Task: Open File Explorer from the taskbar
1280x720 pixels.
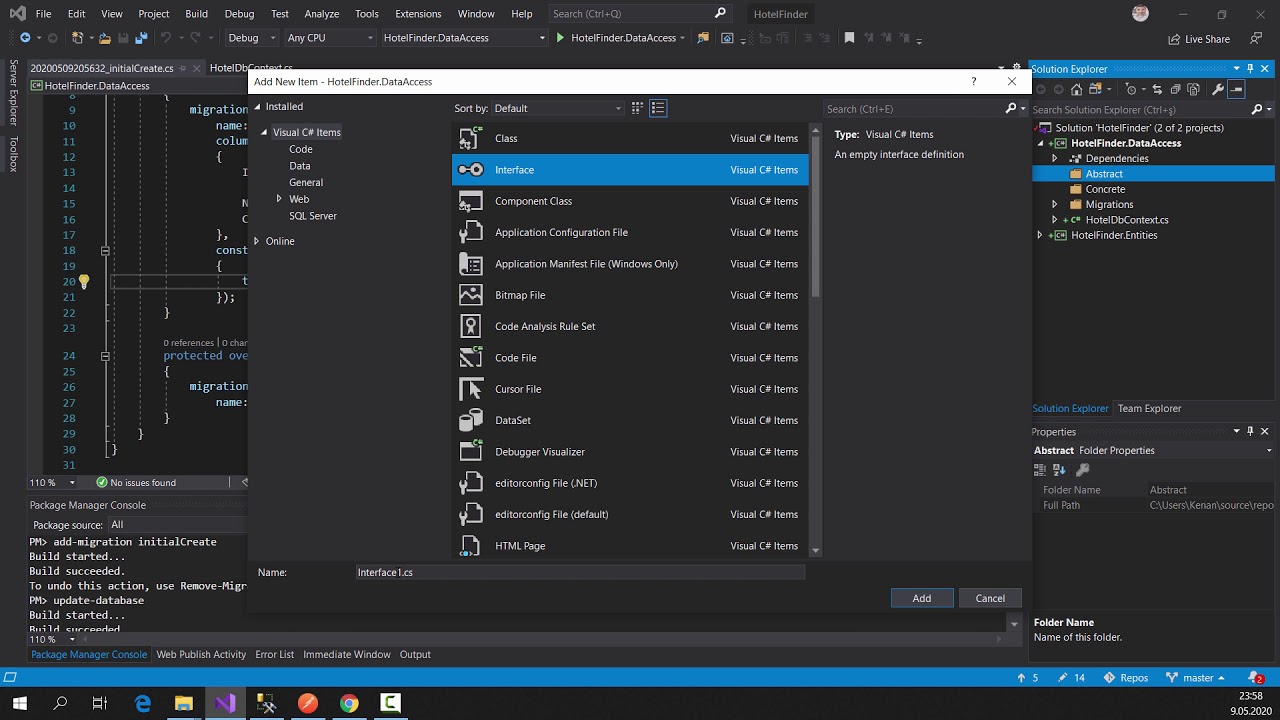Action: (x=183, y=703)
